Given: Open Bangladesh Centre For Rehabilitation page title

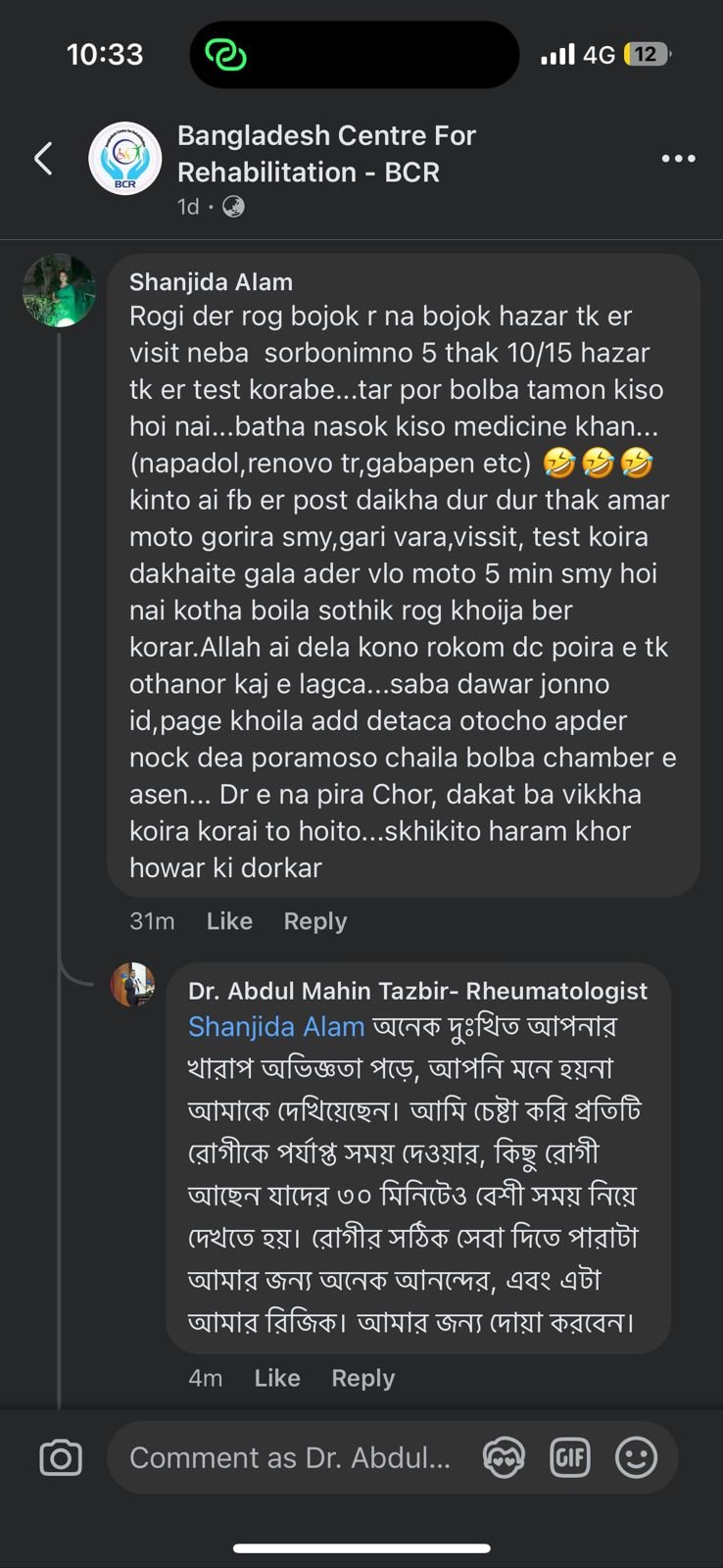Looking at the screenshot, I should (326, 154).
